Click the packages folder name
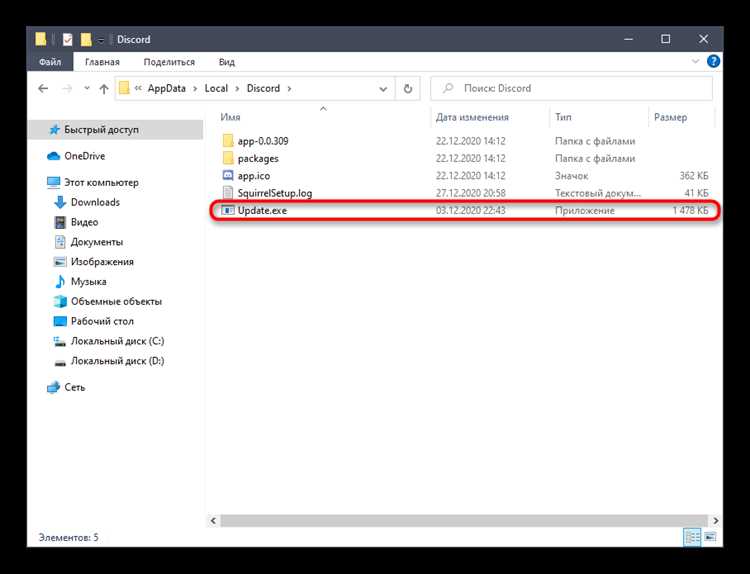The width and height of the screenshot is (750, 574). pyautogui.click(x=258, y=159)
